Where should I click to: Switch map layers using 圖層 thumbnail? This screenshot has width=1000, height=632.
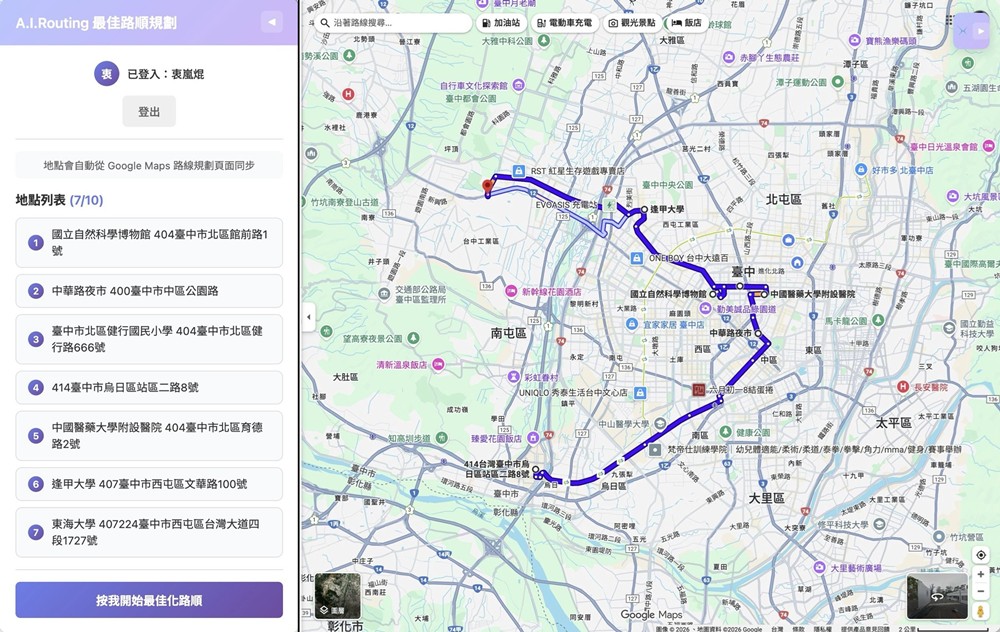point(337,596)
